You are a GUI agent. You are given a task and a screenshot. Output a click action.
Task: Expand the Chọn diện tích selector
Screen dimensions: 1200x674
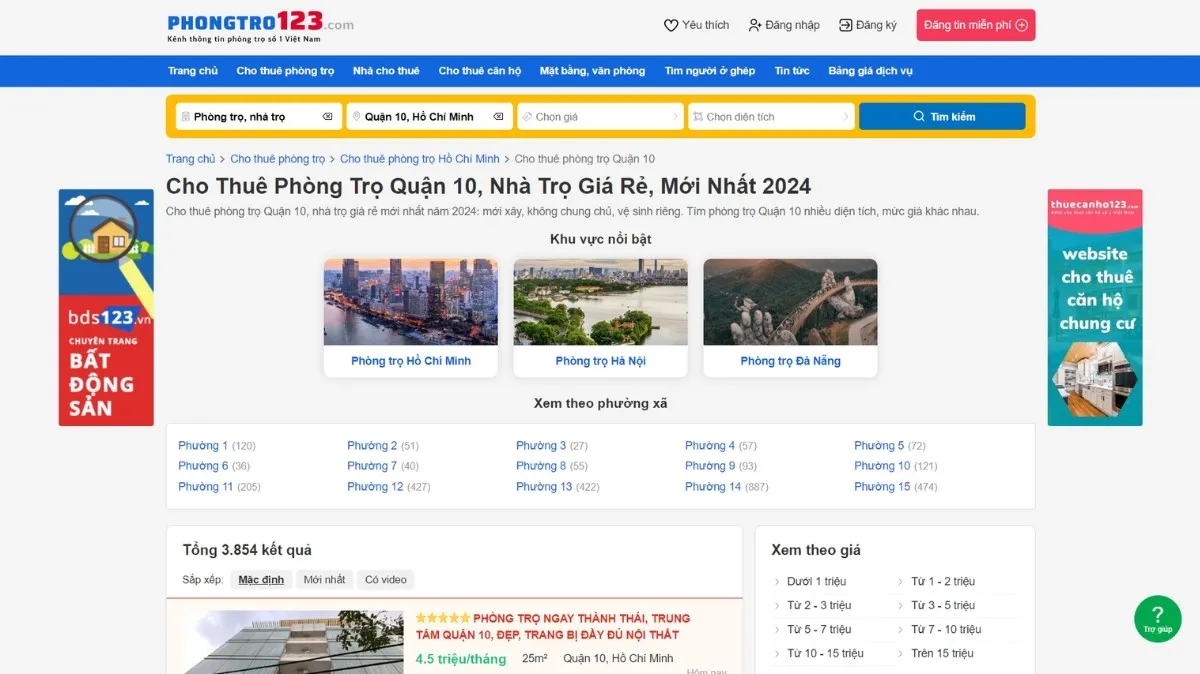(770, 116)
